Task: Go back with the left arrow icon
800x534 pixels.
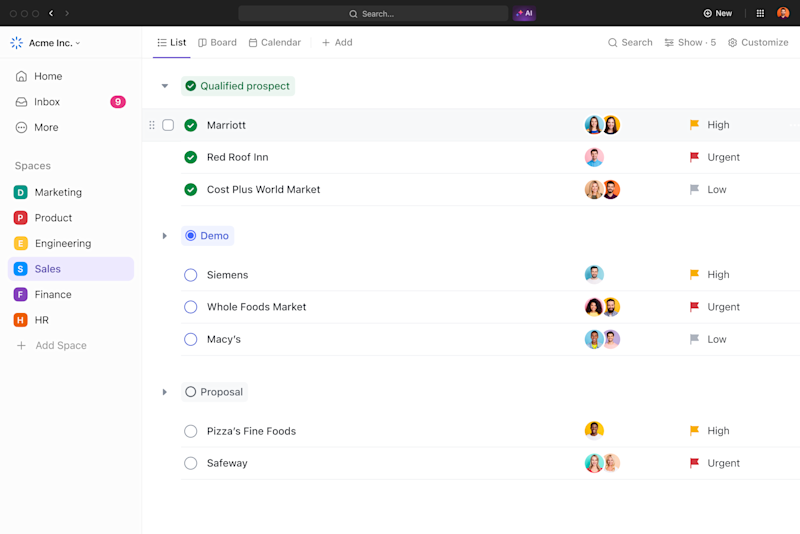Action: coord(51,13)
